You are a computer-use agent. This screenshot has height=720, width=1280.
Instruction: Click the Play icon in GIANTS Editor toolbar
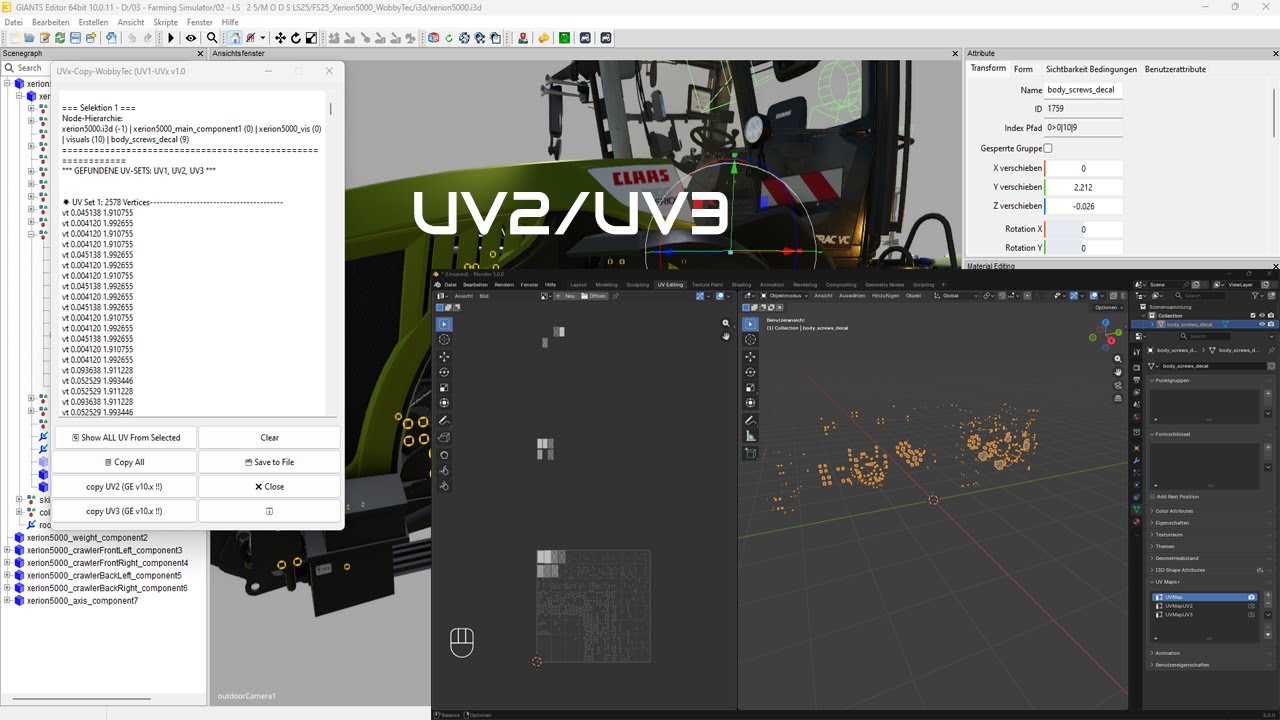tap(171, 38)
